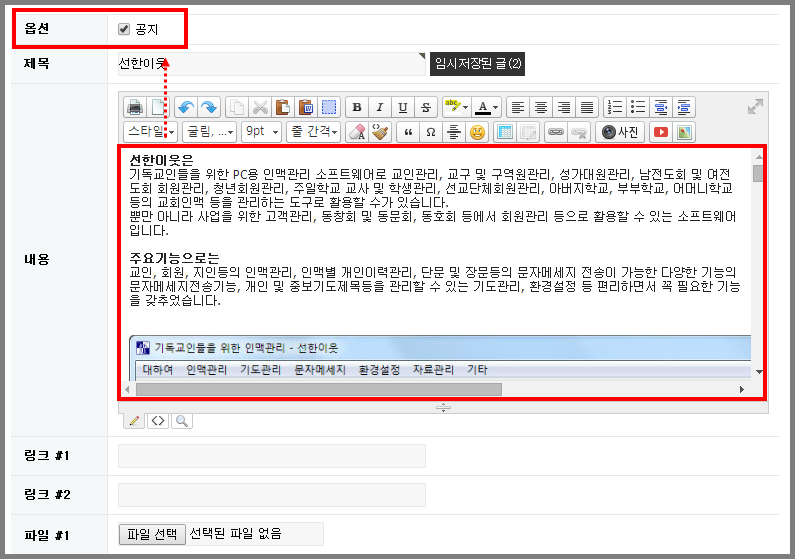Center align the text

pyautogui.click(x=541, y=108)
